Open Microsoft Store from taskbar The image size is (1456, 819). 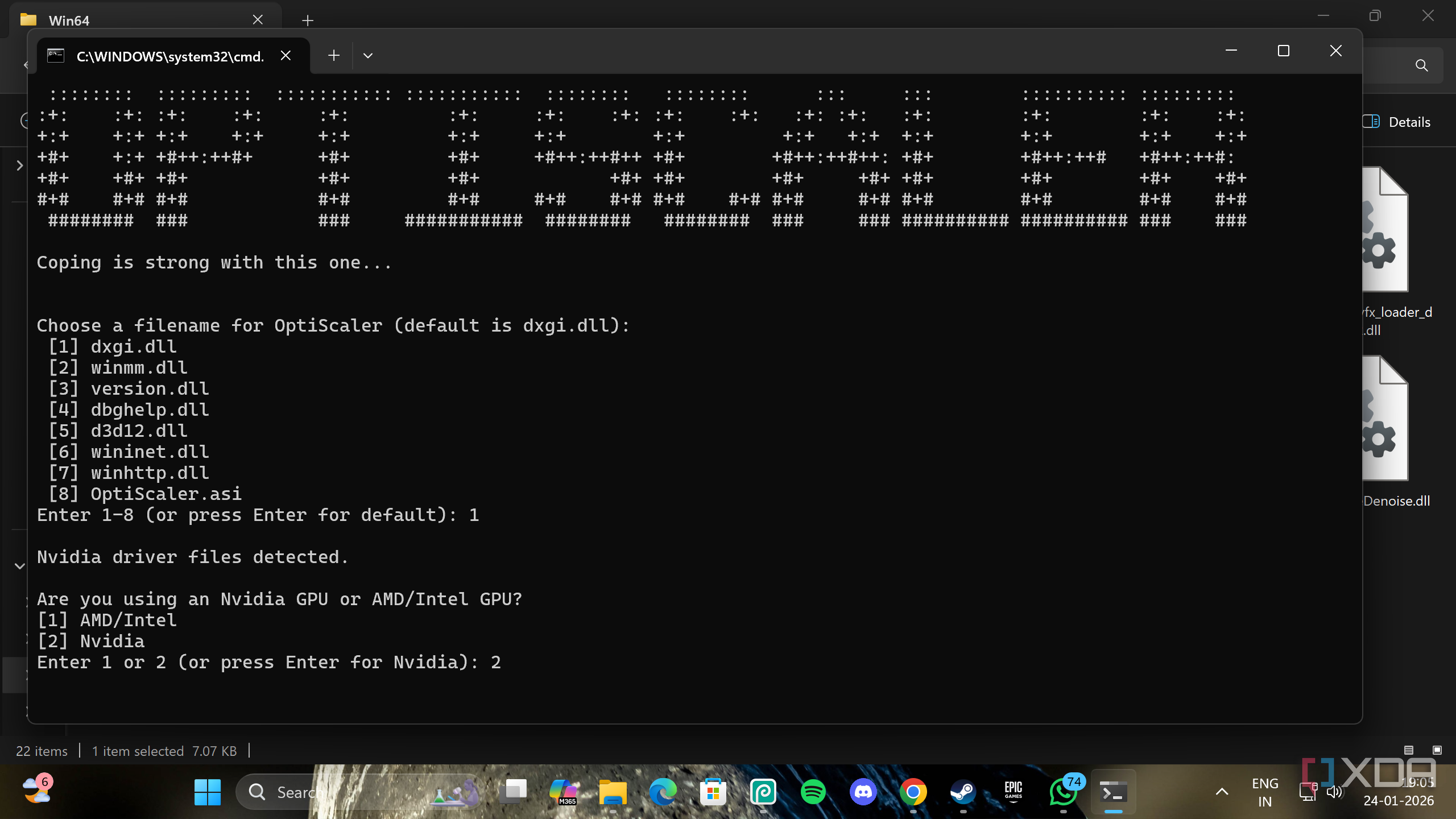point(713,792)
